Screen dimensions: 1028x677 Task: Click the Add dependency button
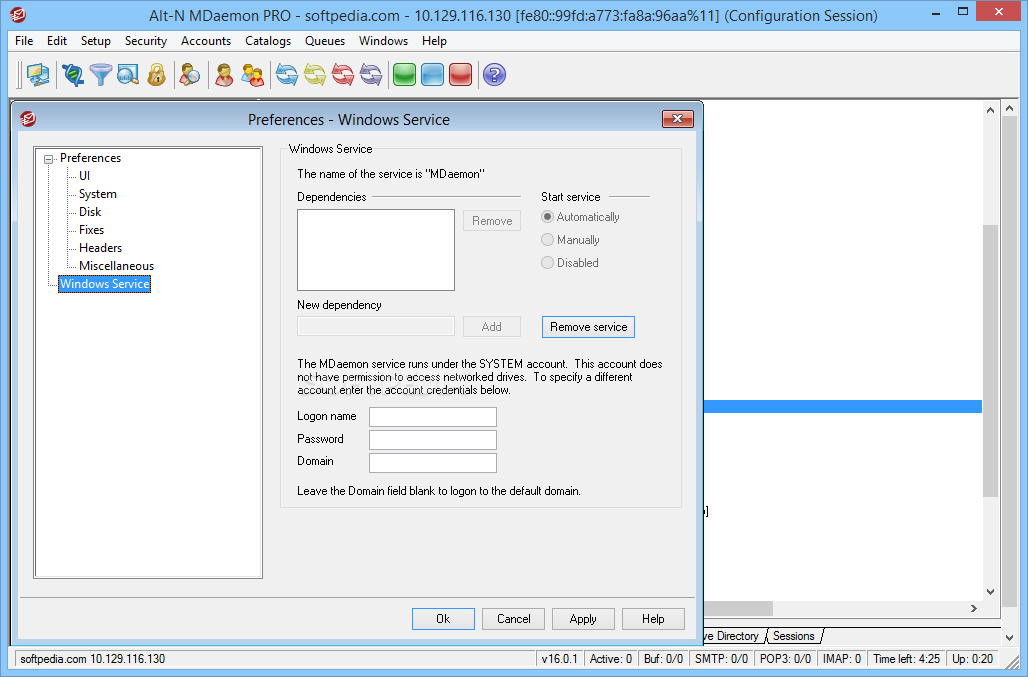pyautogui.click(x=492, y=326)
